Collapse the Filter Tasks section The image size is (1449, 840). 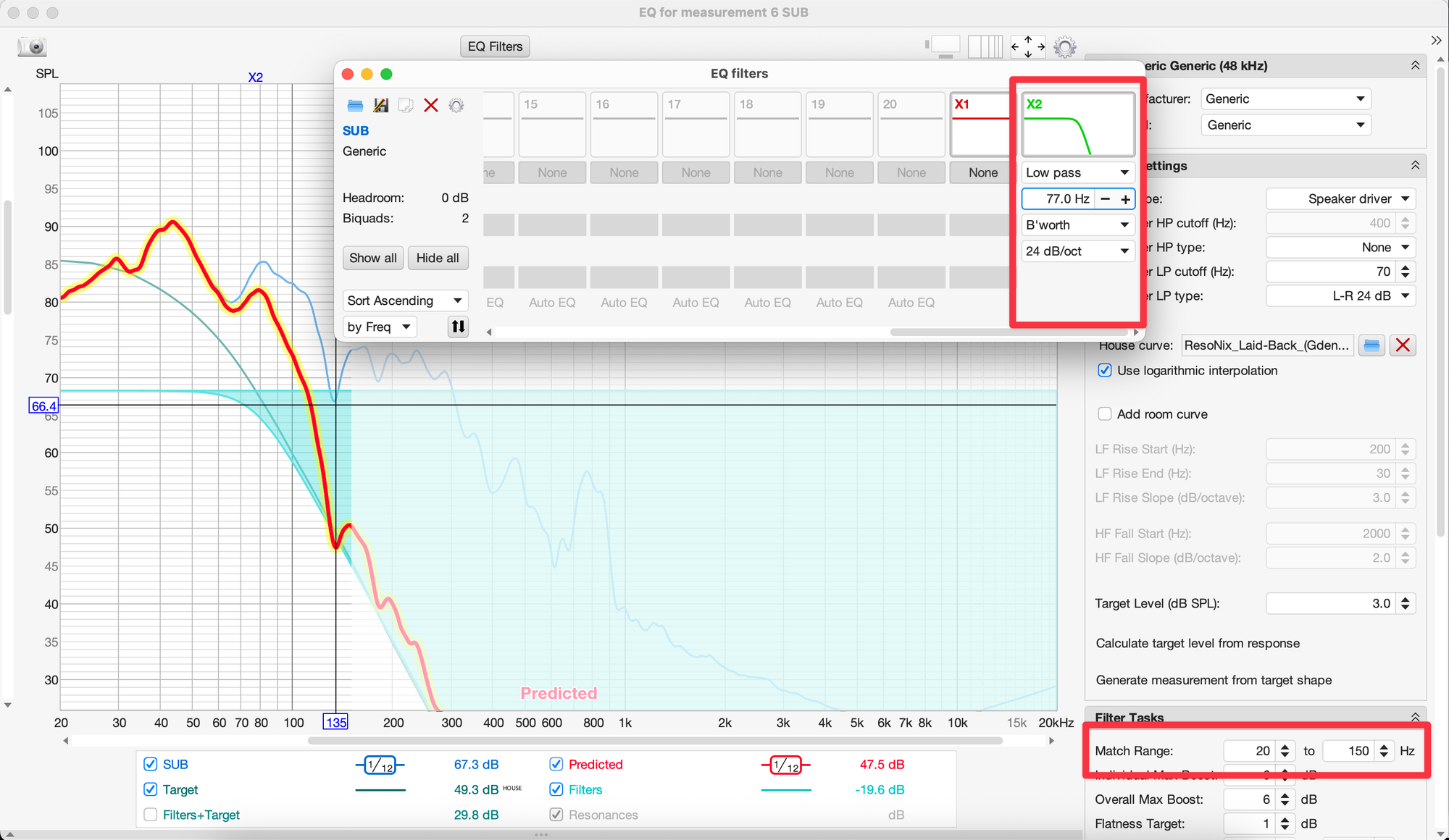(1414, 717)
